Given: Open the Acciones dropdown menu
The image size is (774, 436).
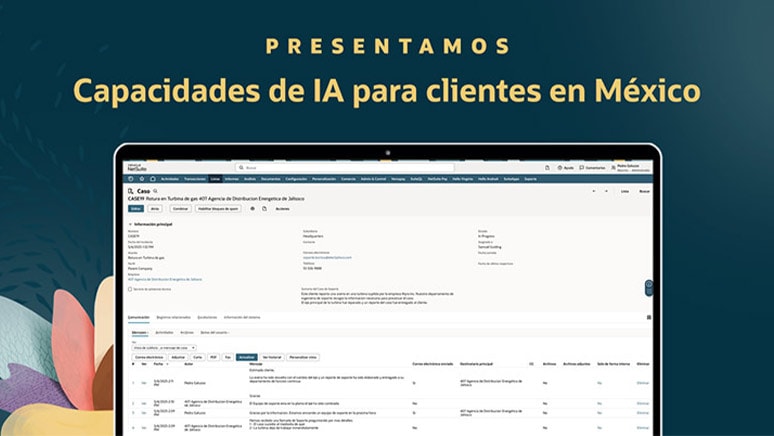Looking at the screenshot, I should (282, 209).
